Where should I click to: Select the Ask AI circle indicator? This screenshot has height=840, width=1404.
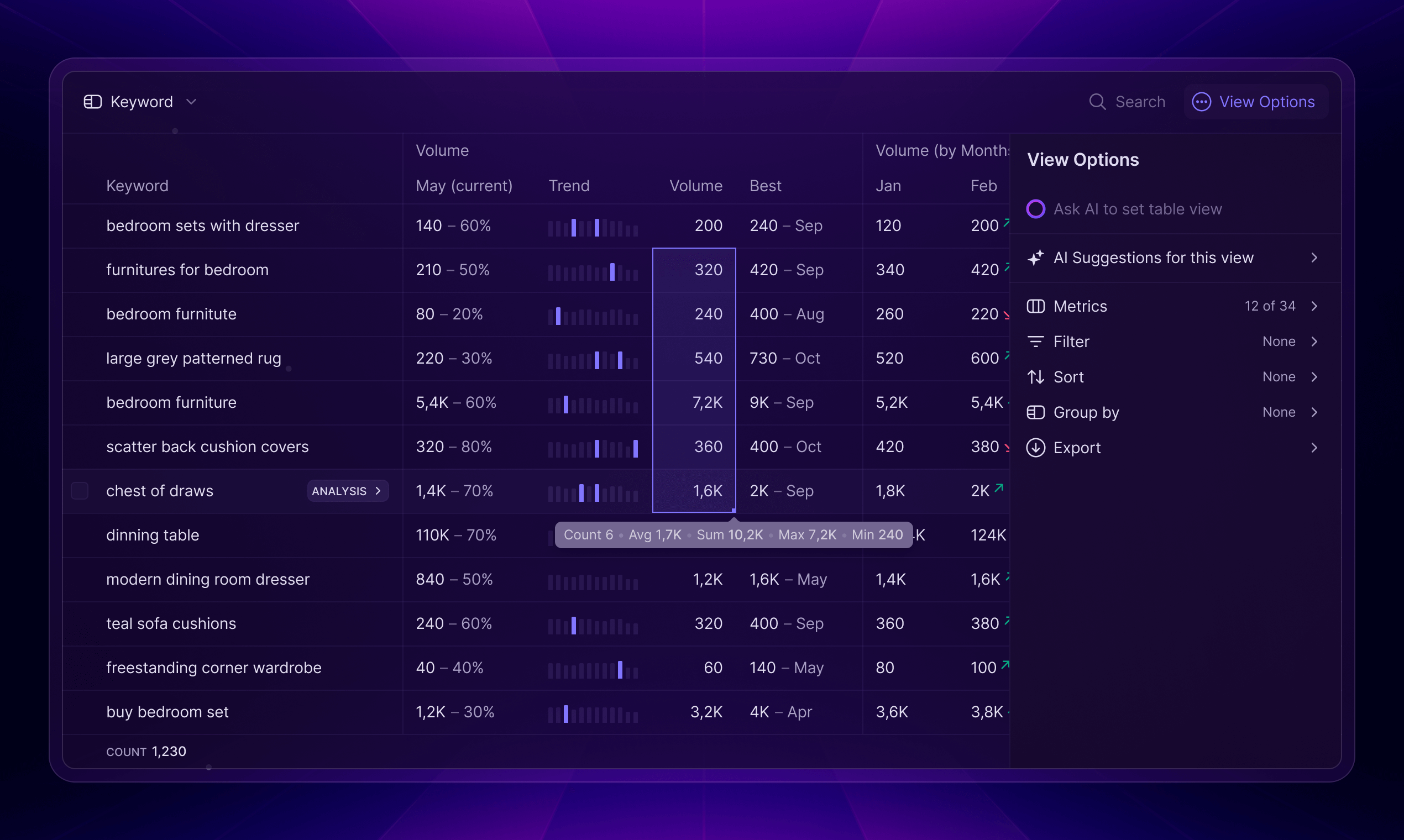point(1035,209)
